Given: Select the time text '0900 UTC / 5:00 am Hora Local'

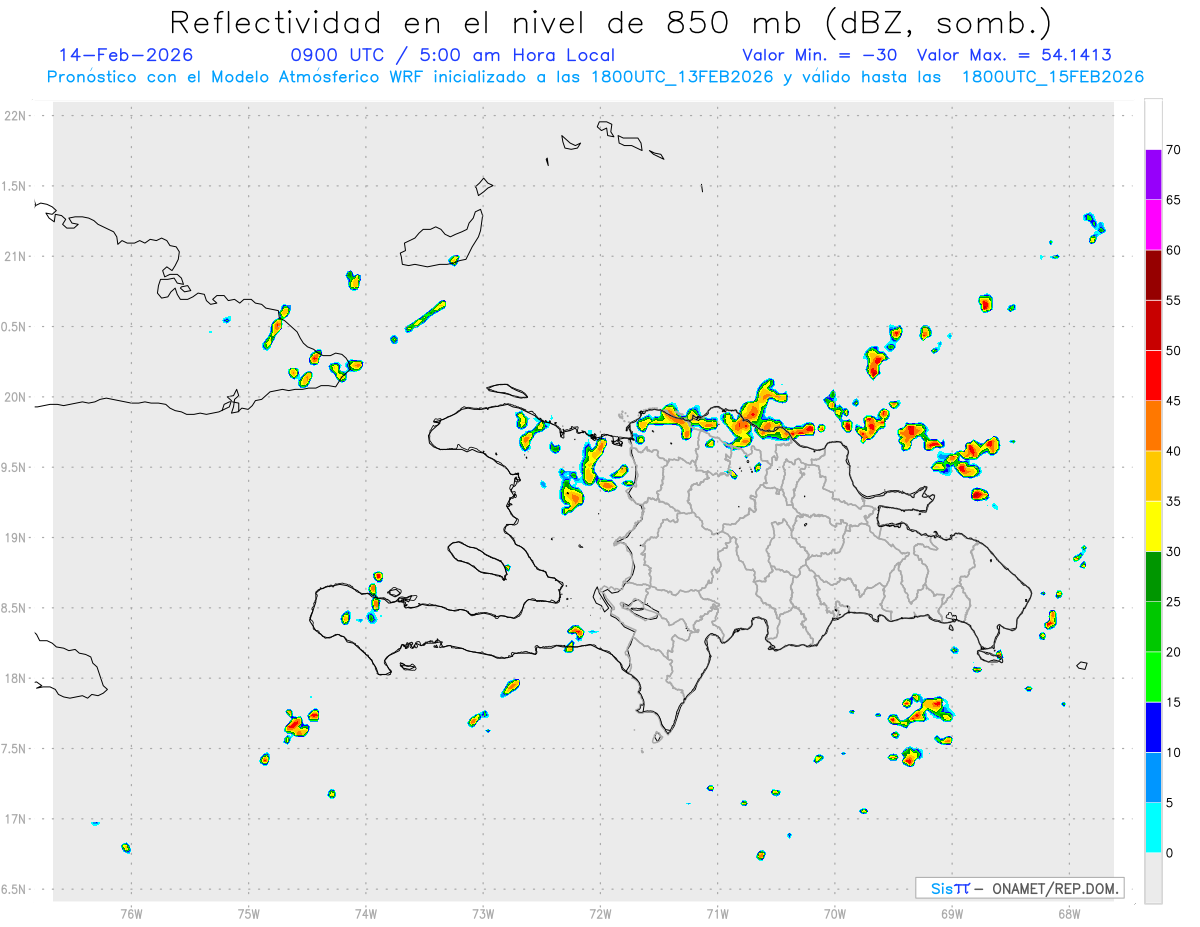Looking at the screenshot, I should (452, 55).
